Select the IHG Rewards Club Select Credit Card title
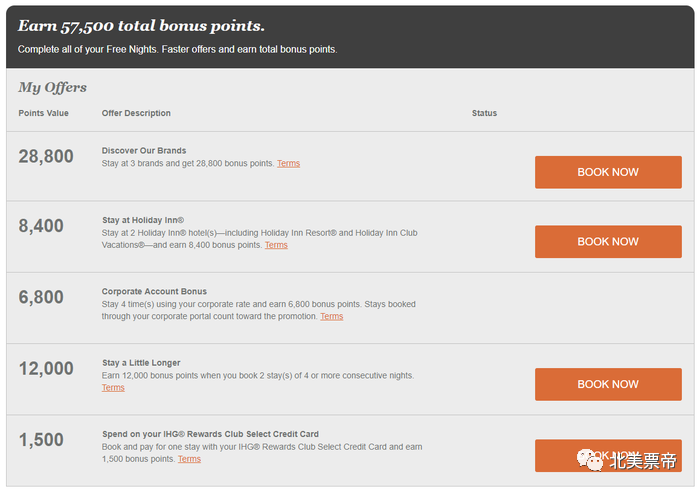Screen dimensions: 700x492 click(210, 434)
